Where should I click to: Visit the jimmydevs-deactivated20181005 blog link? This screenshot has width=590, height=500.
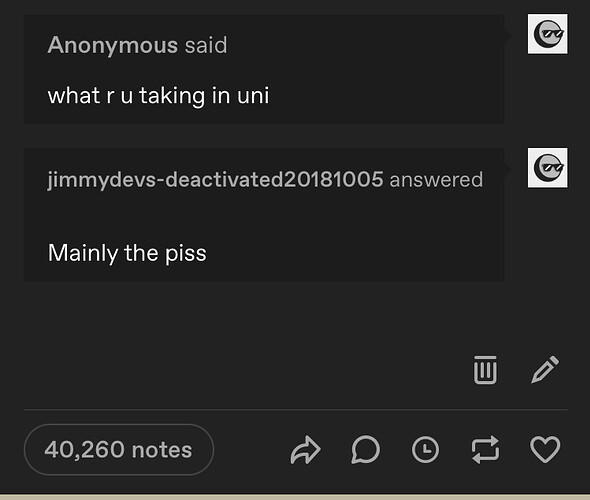pos(215,179)
